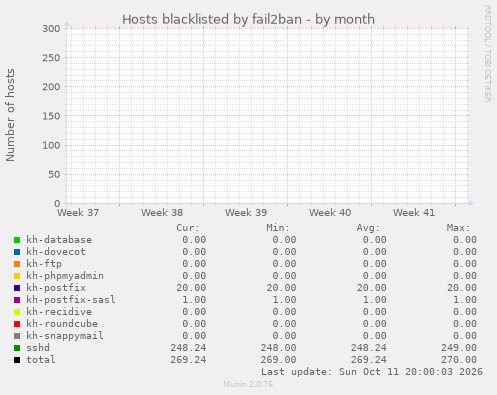
Task: Select the kh-snappymail legend label
Action: pyautogui.click(x=65, y=336)
